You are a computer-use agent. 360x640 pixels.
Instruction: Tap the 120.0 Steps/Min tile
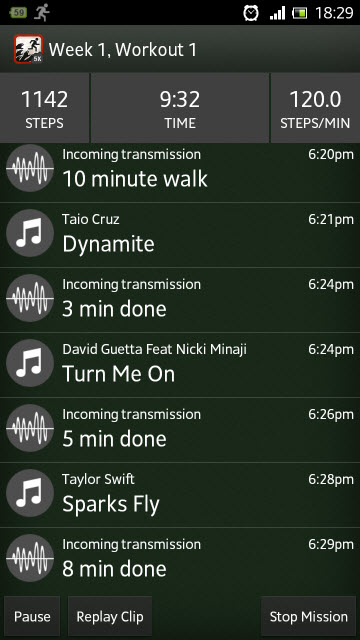pos(316,108)
